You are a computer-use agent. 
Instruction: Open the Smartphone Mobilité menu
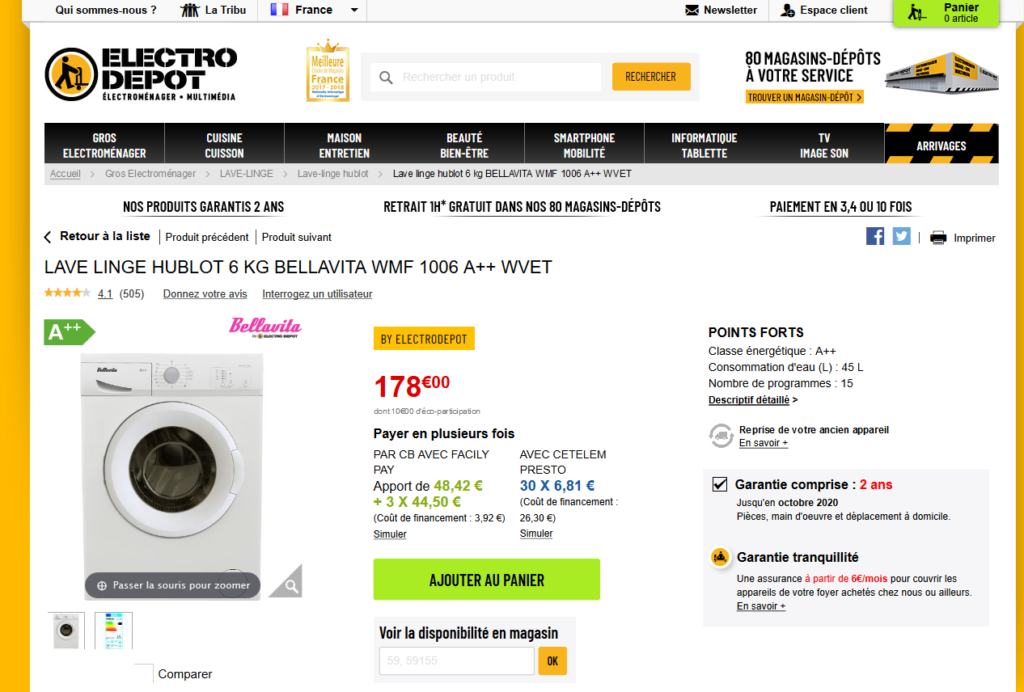584,145
